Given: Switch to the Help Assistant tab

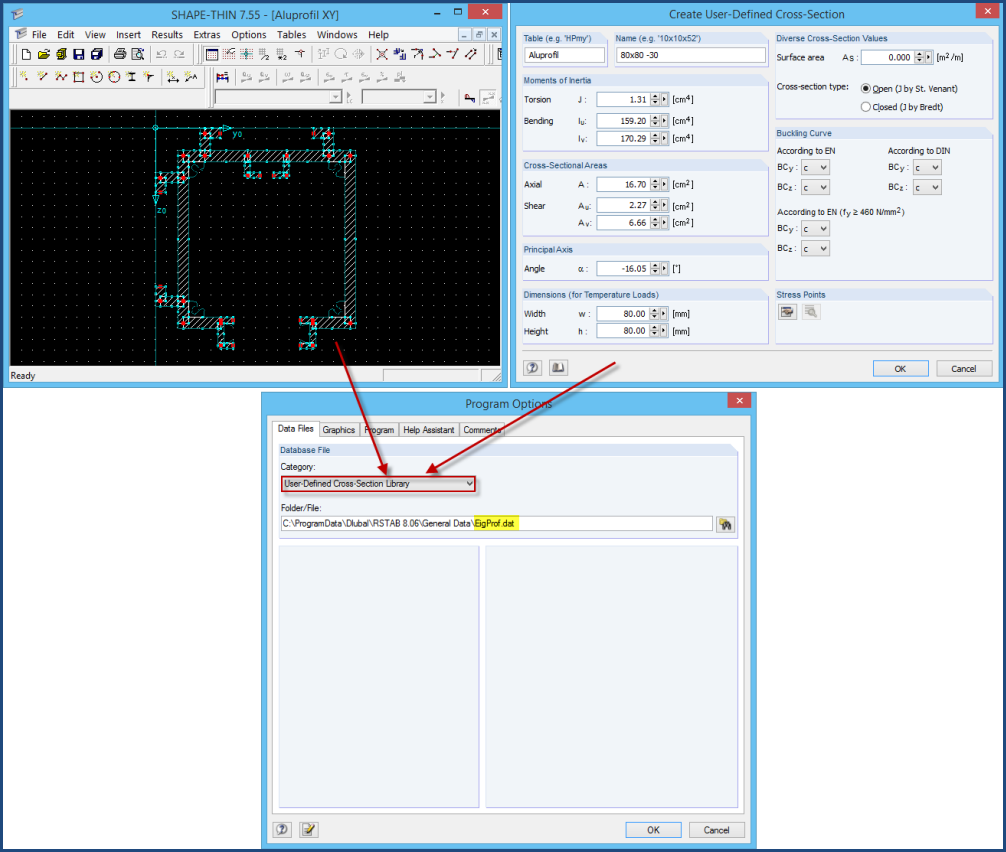Looking at the screenshot, I should [429, 430].
